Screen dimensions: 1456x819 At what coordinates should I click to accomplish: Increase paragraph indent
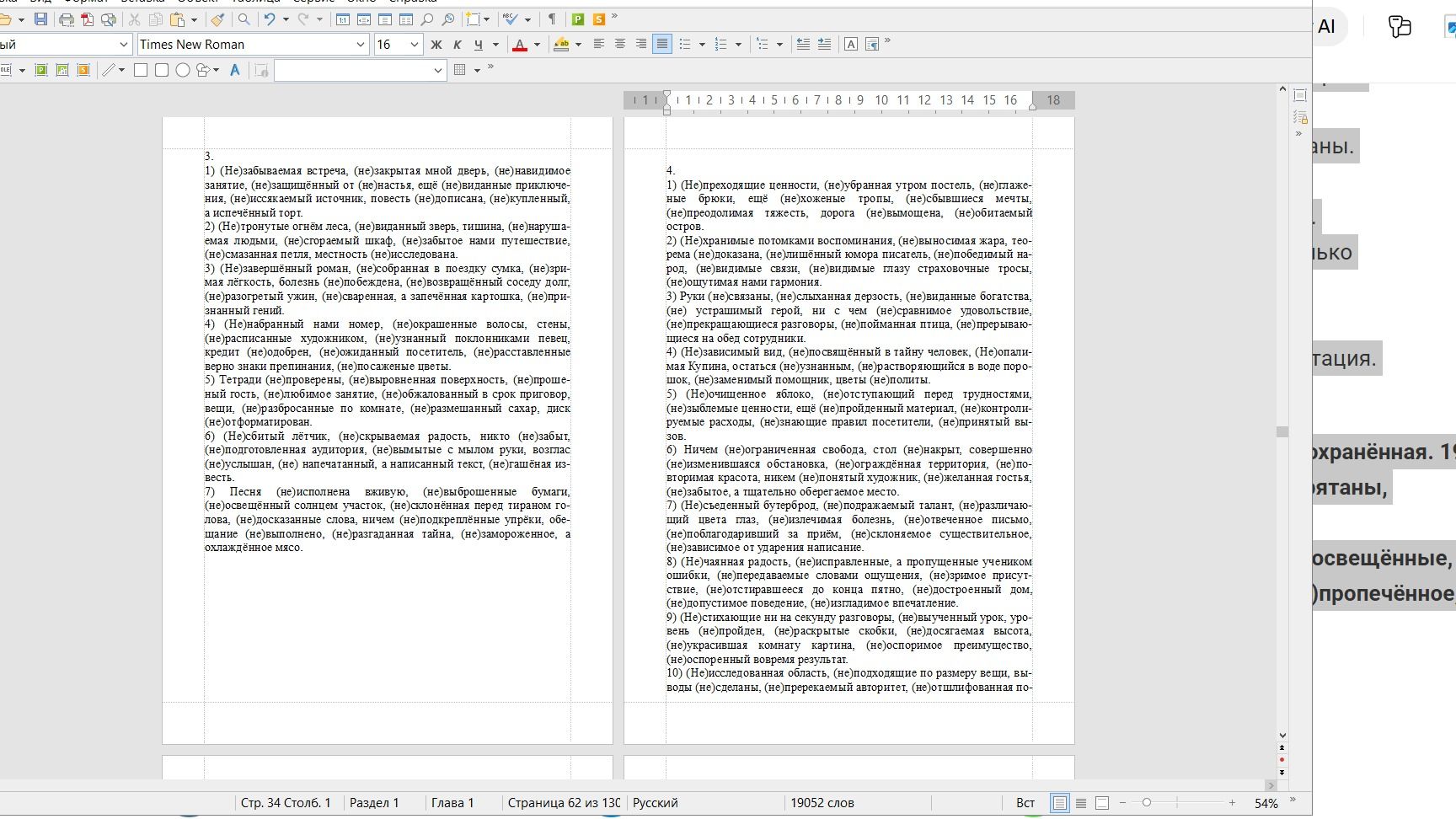point(824,45)
